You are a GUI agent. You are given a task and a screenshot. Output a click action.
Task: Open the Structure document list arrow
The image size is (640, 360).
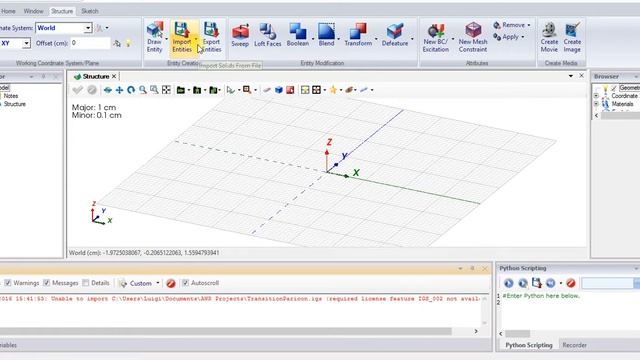pos(571,76)
